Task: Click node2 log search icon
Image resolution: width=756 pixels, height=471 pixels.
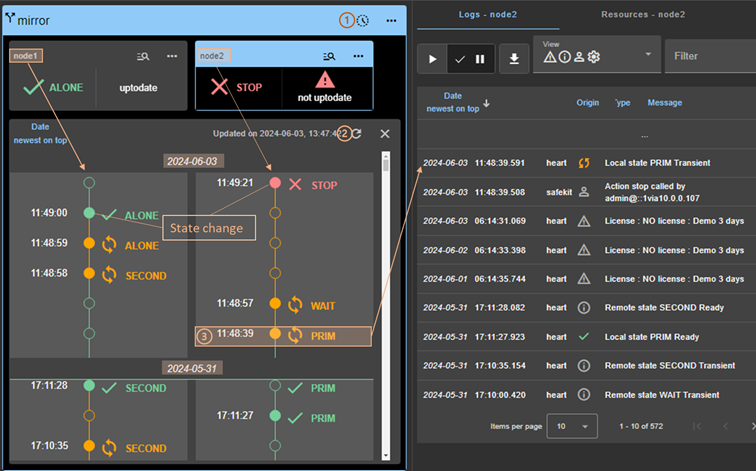Action: (328, 57)
